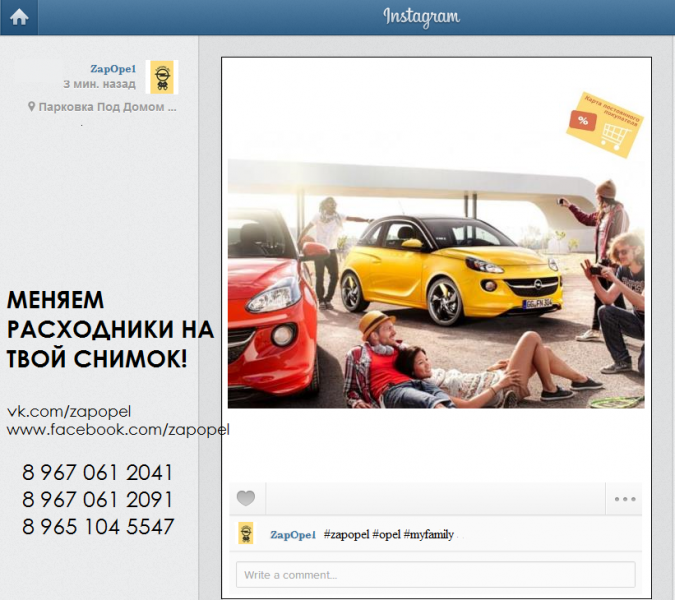
Task: Click the Instagram logo in header
Action: tap(421, 17)
